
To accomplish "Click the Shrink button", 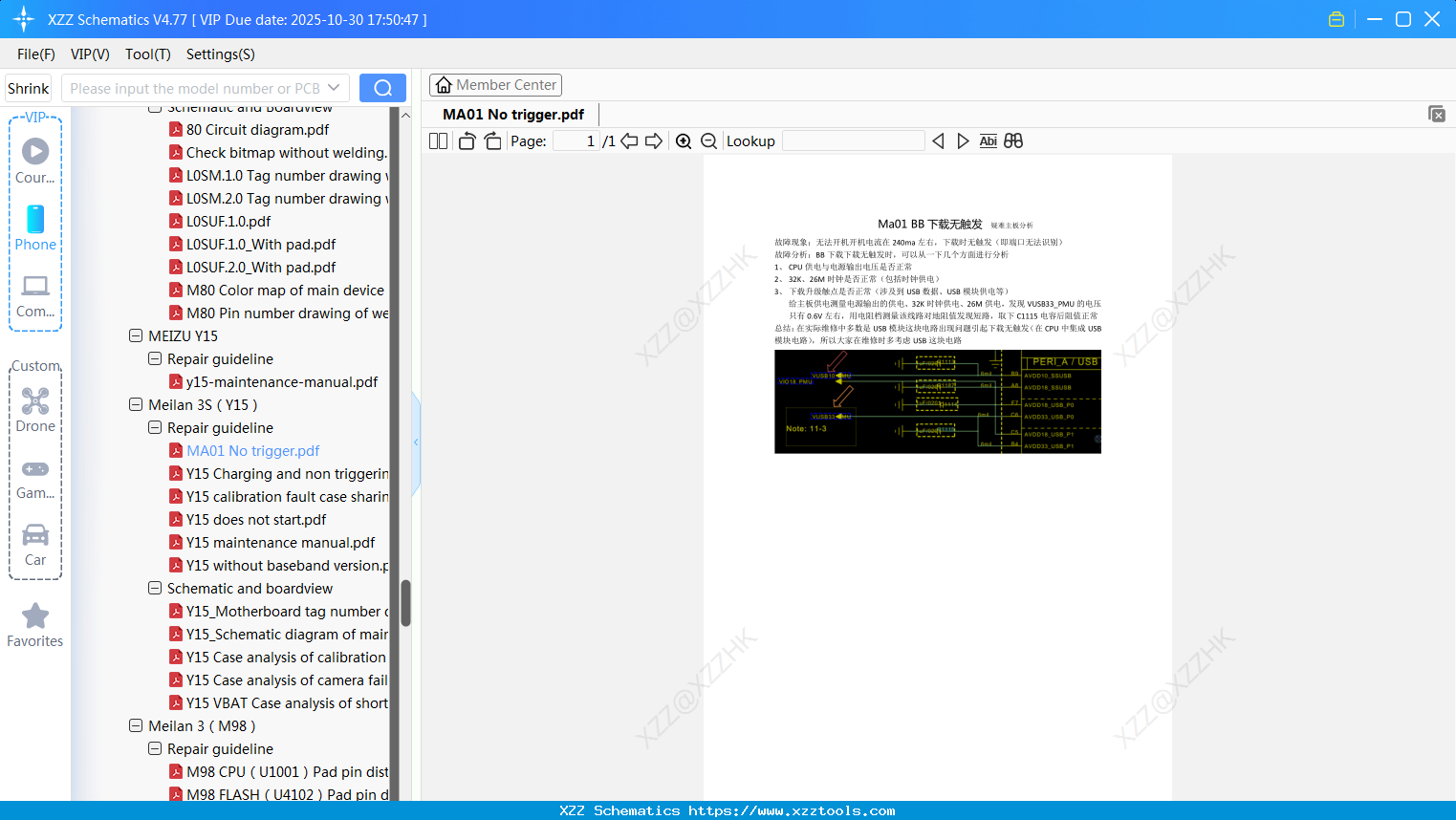I will point(29,88).
